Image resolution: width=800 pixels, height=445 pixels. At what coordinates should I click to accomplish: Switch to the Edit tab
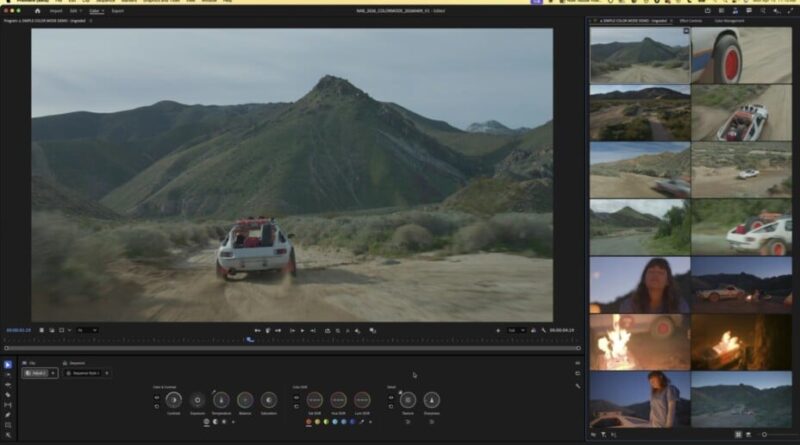coord(73,11)
